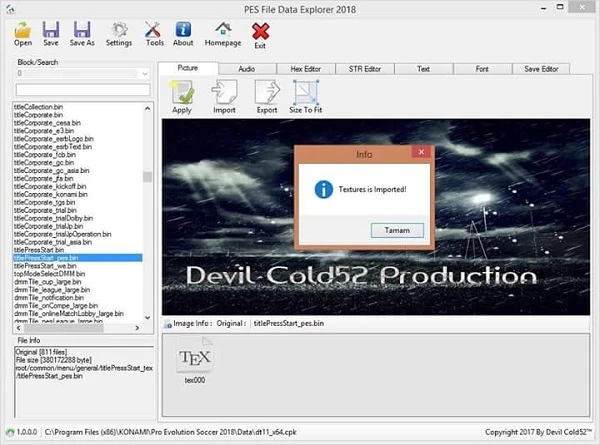This screenshot has width=600, height=445.
Task: Select titlePressStart_we.bin
Action: click(x=45, y=266)
